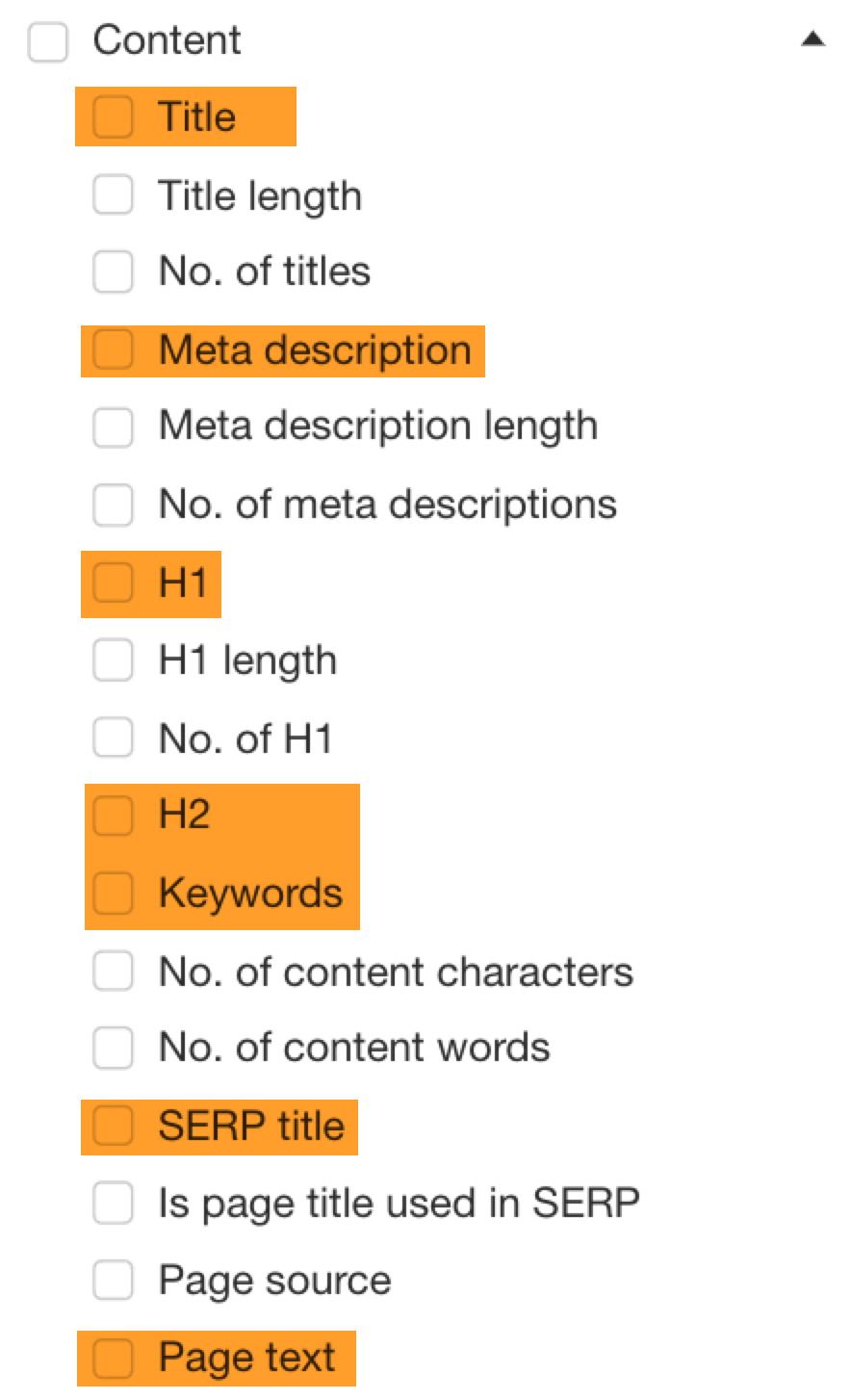Select the Page text checkbox
Image resolution: width=851 pixels, height=1400 pixels.
pos(113,1358)
